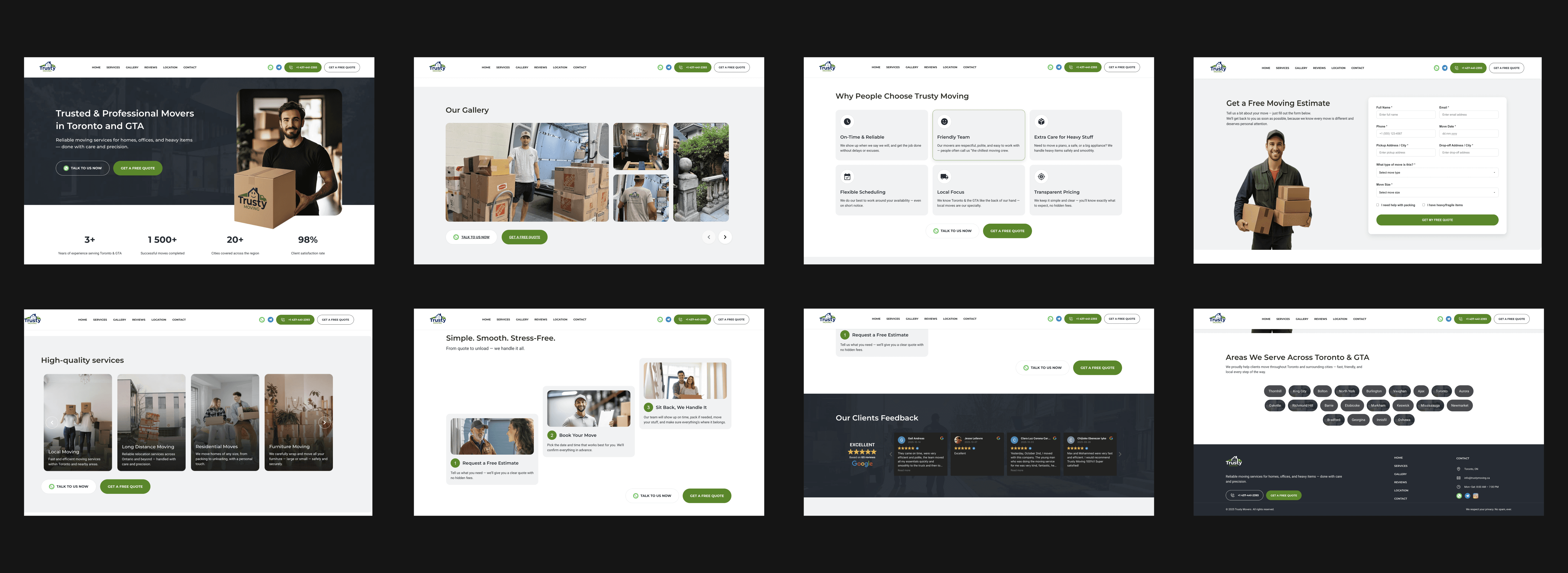
Task: Click REVIEWS in the Why People Choose mockup navigation
Action: [x=931, y=67]
